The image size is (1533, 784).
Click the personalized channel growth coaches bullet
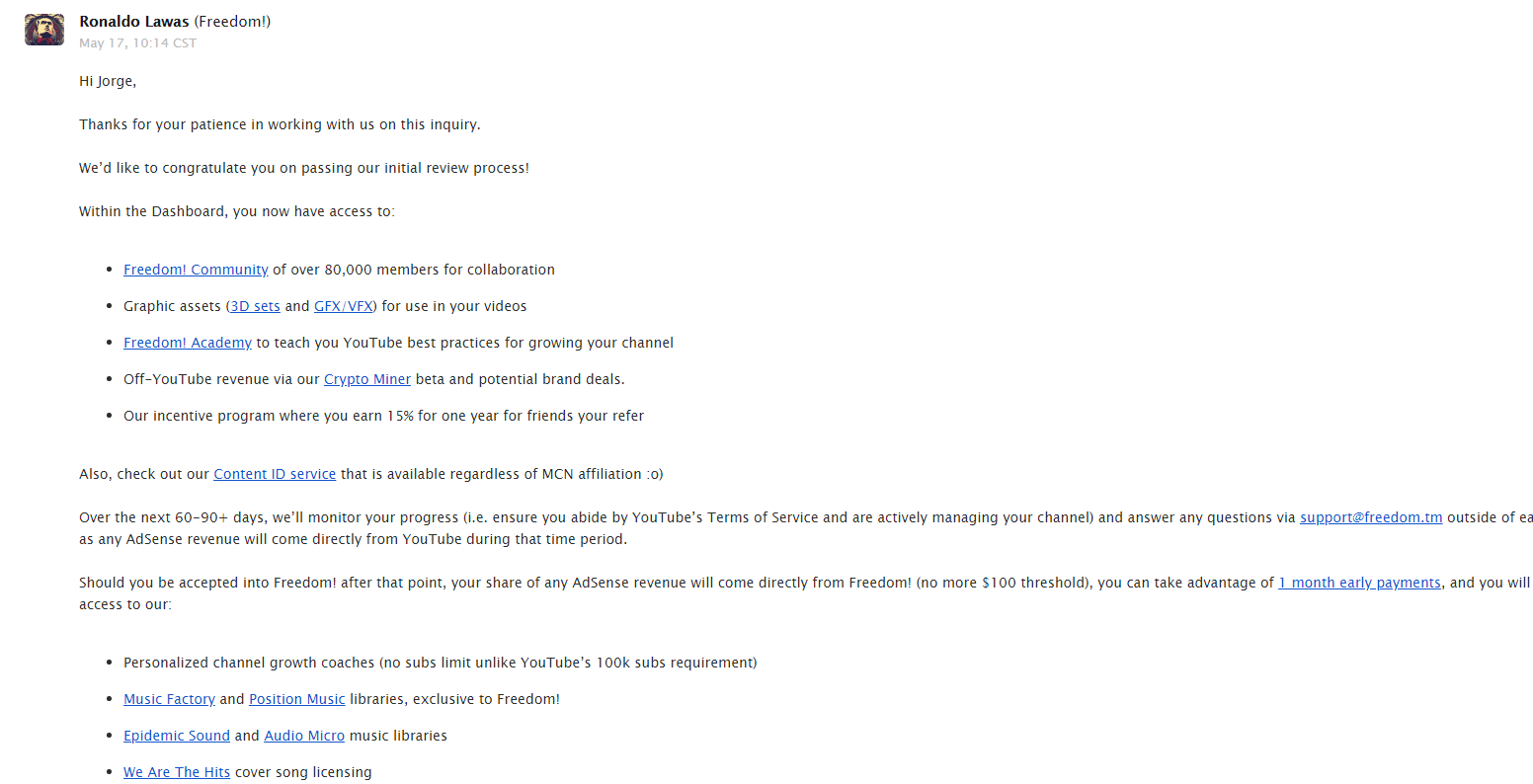440,663
